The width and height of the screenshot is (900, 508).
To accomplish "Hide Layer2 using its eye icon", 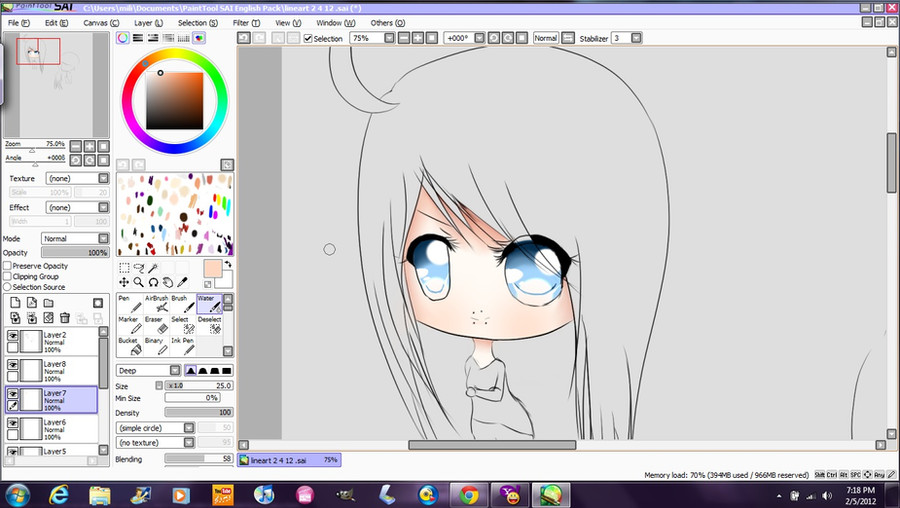I will [13, 335].
